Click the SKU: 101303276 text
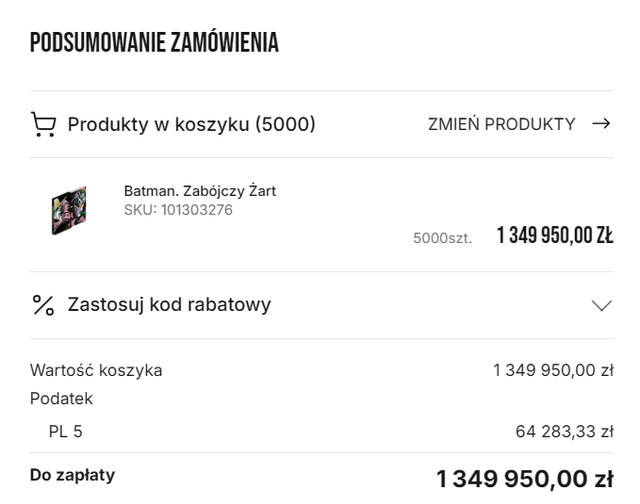The height and width of the screenshot is (504, 640). (x=178, y=210)
